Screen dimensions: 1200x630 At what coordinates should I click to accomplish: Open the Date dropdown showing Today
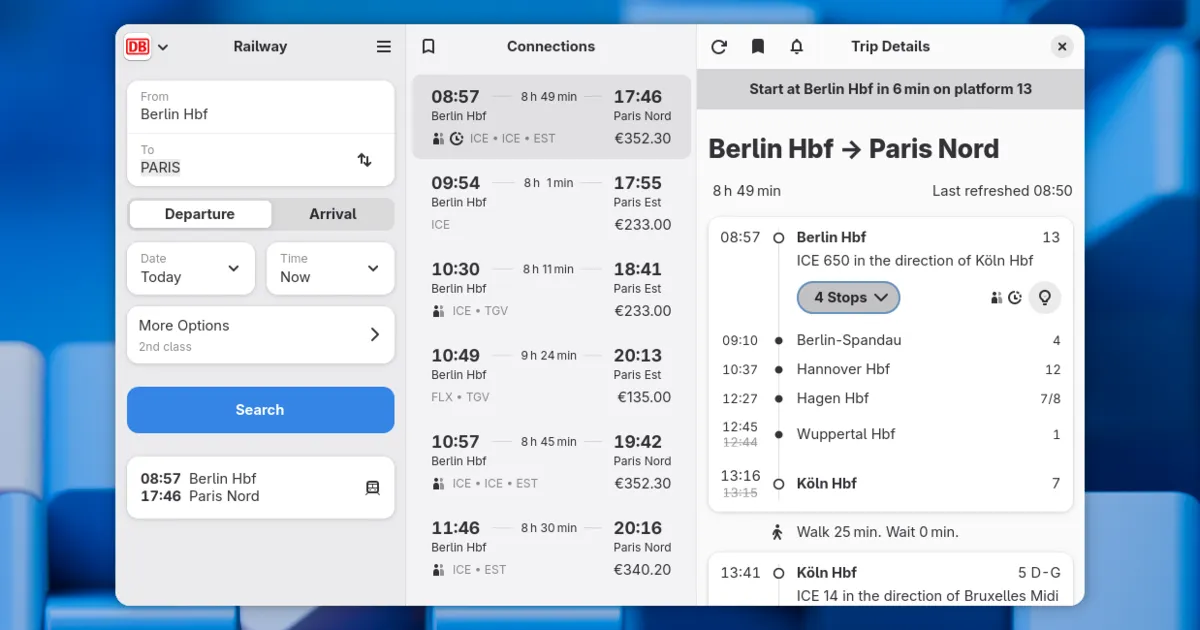coord(191,268)
